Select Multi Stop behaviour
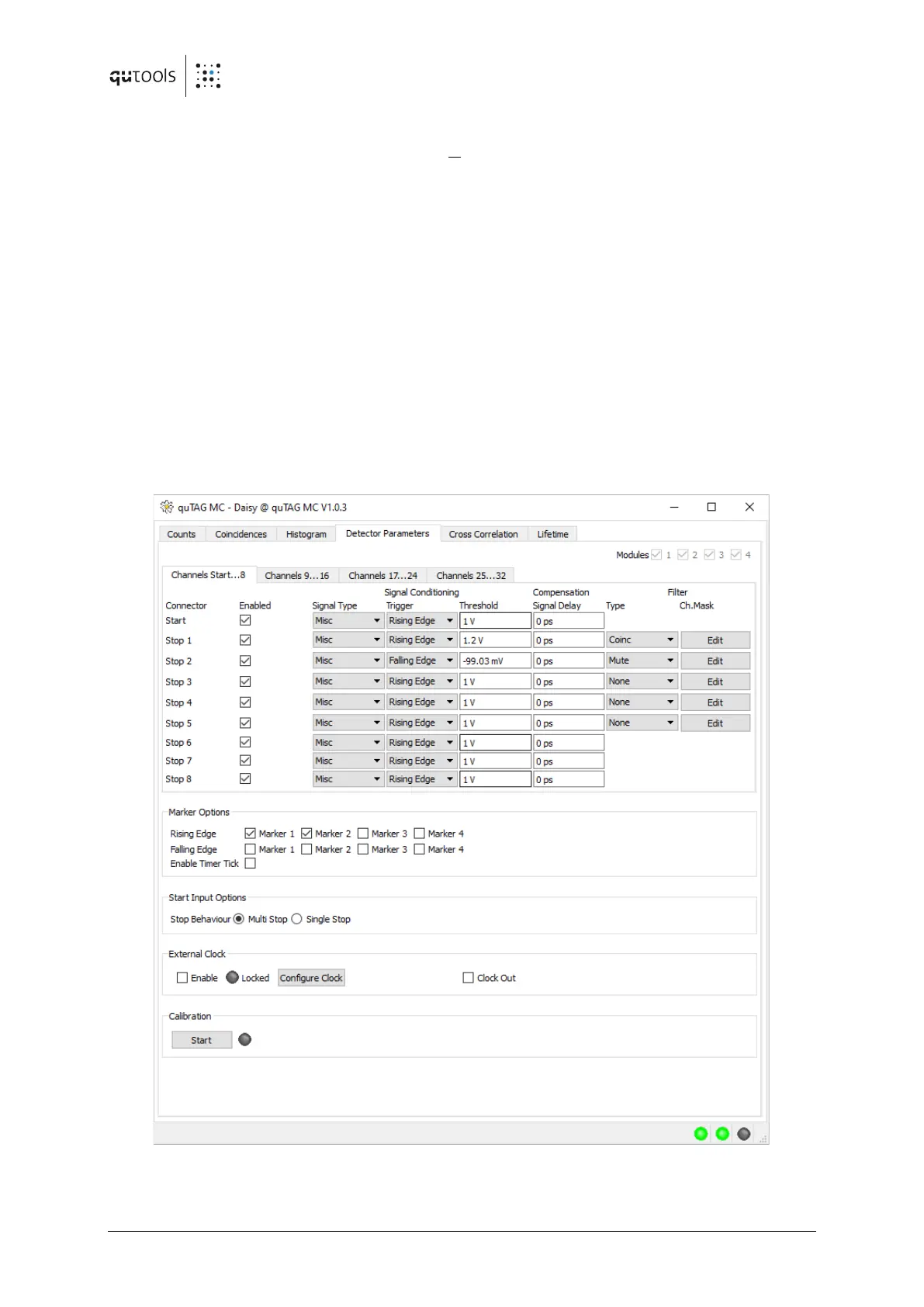924x1307 pixels. pos(239,919)
